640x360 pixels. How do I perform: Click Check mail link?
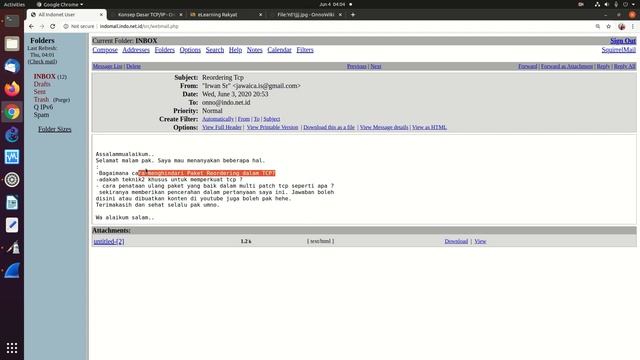click(x=42, y=62)
